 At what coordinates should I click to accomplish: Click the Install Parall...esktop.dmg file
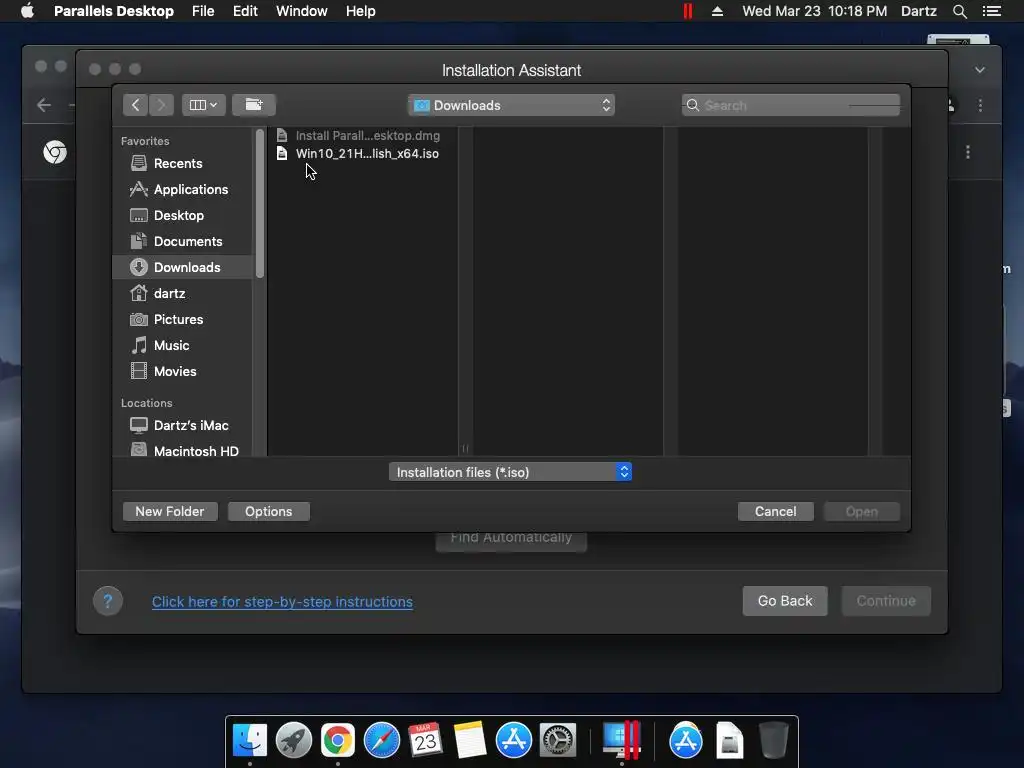pos(363,135)
